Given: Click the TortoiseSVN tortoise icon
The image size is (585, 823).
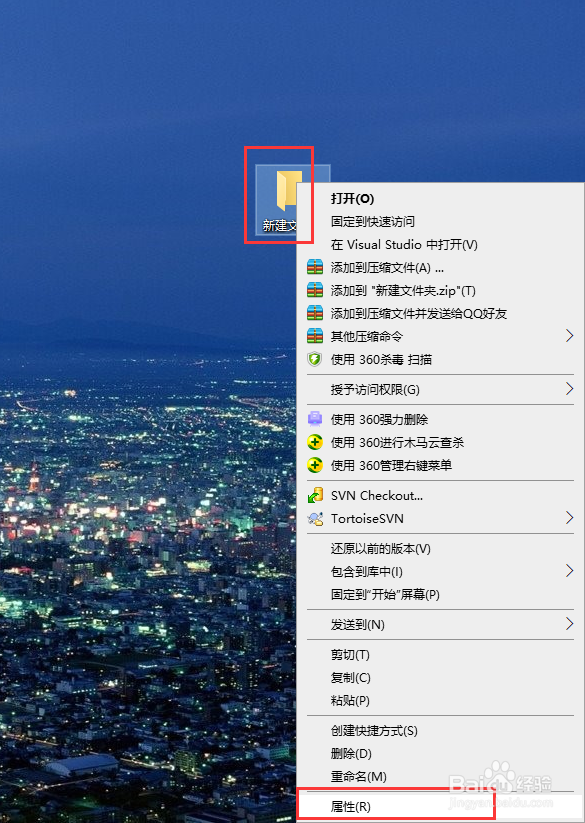Looking at the screenshot, I should [315, 519].
